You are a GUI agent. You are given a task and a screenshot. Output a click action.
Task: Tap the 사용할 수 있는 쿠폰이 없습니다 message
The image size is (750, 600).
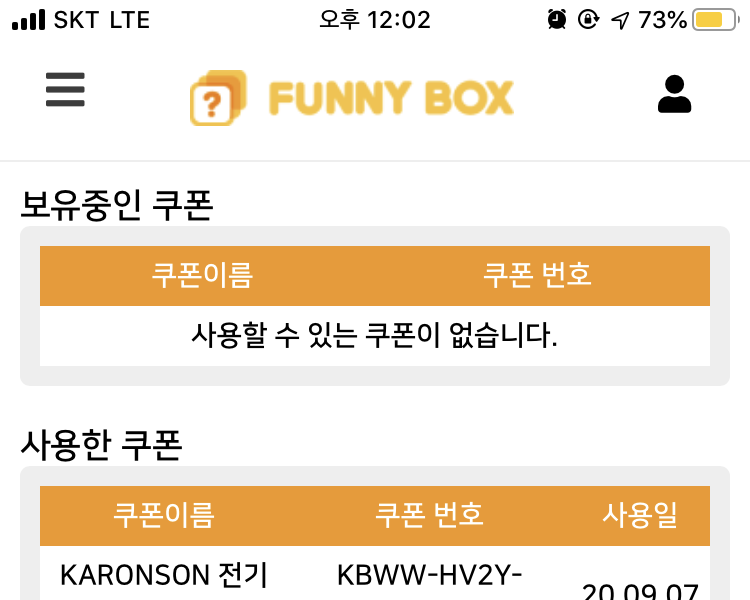(374, 335)
